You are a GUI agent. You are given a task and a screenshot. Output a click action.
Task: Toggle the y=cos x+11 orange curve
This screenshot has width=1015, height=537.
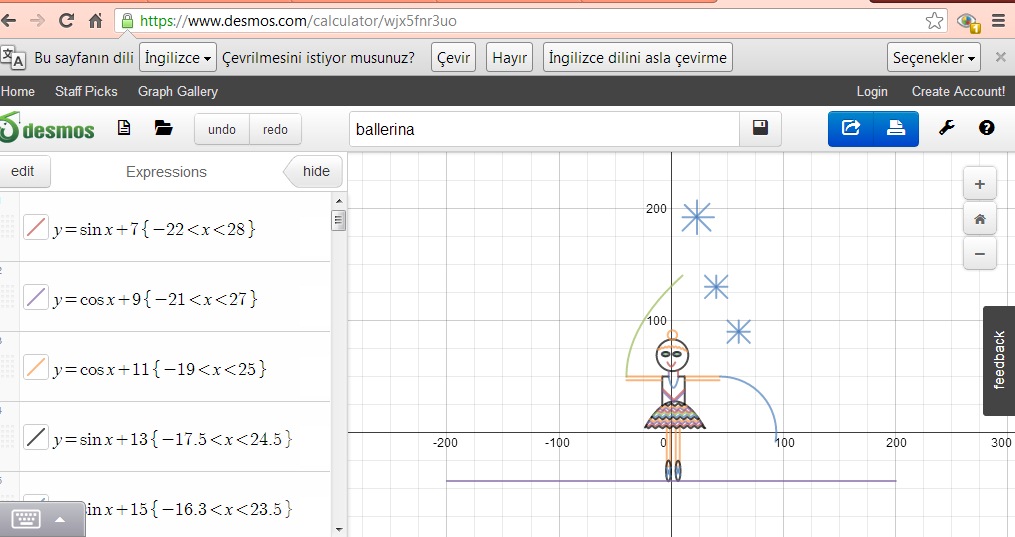pos(36,367)
